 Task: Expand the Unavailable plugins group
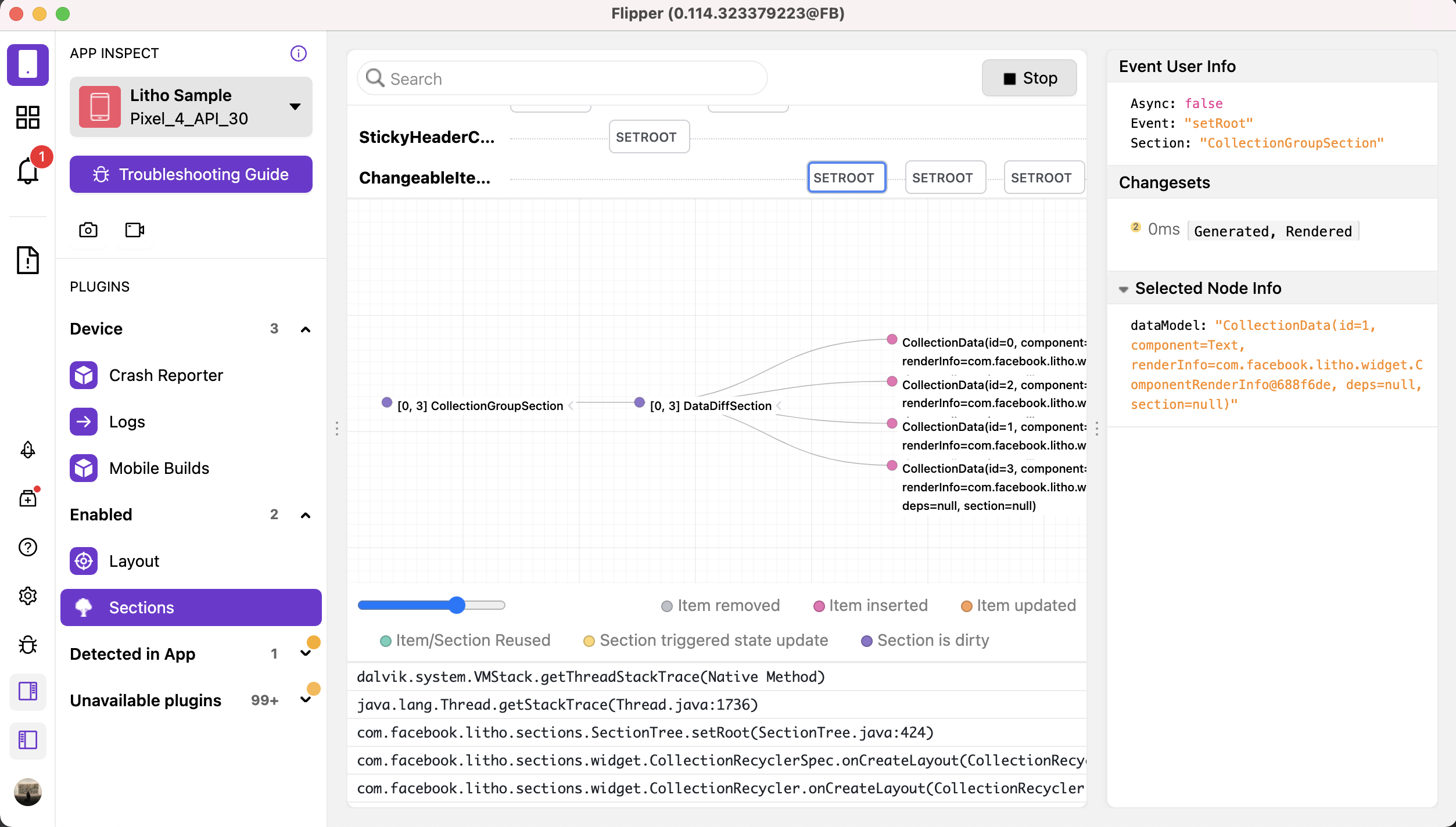(x=305, y=700)
